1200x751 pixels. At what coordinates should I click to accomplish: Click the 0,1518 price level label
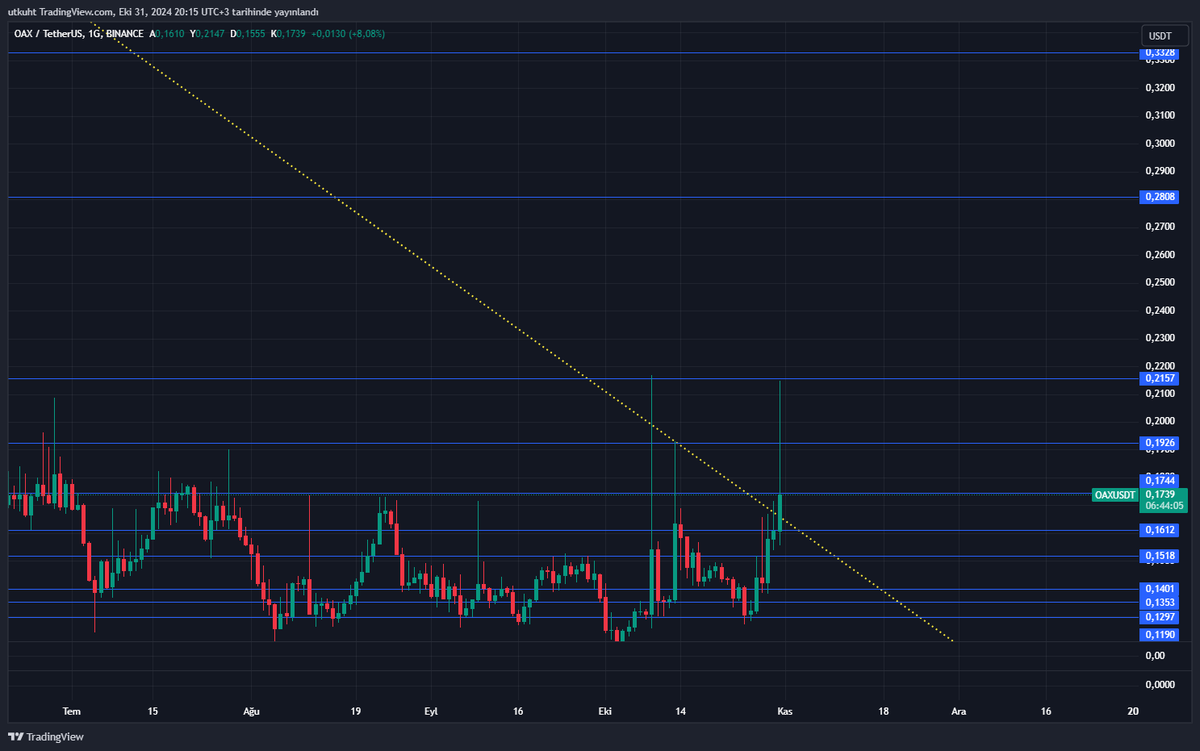1160,556
